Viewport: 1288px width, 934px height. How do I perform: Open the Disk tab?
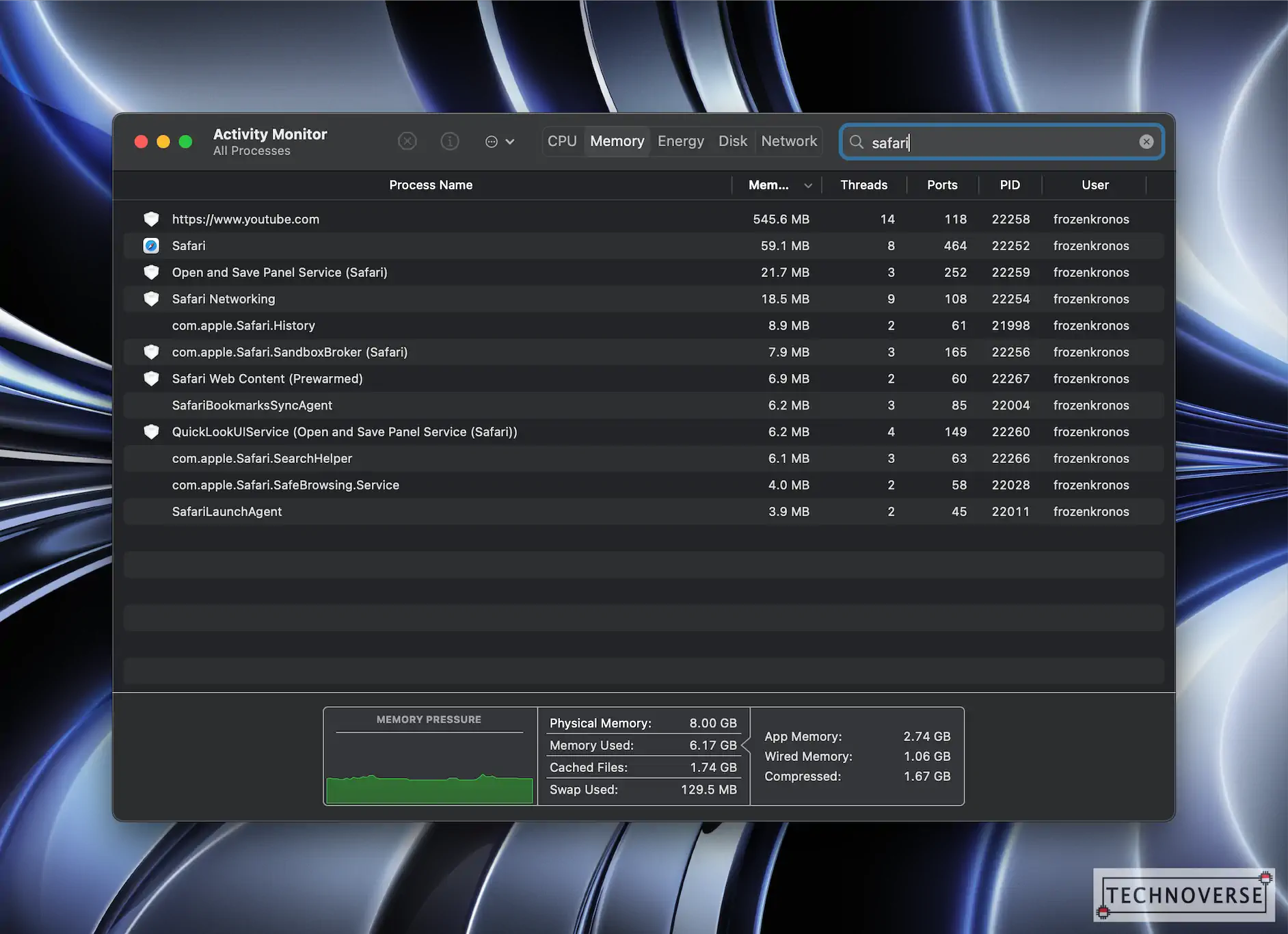click(733, 141)
